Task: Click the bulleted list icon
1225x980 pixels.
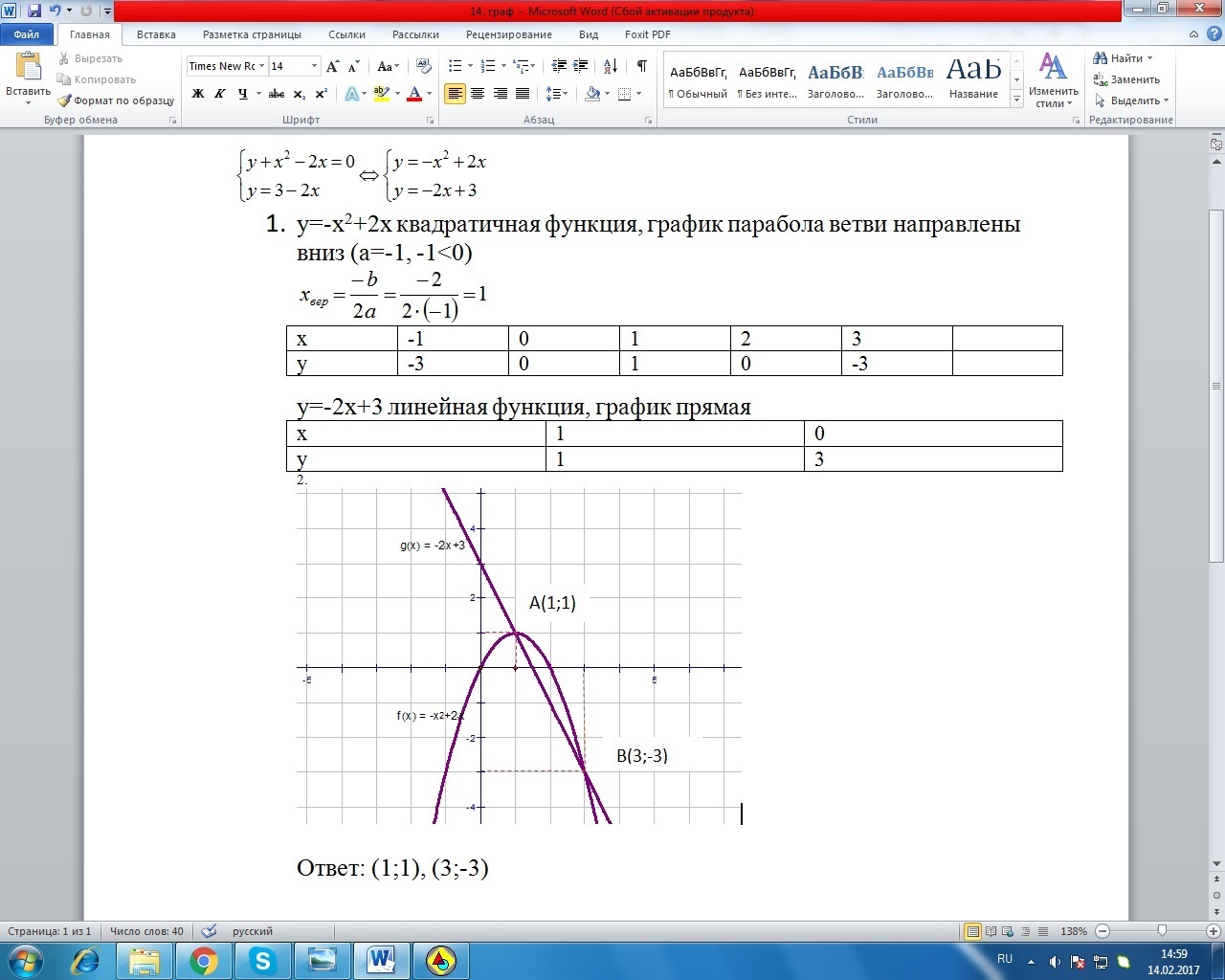Action: [456, 66]
